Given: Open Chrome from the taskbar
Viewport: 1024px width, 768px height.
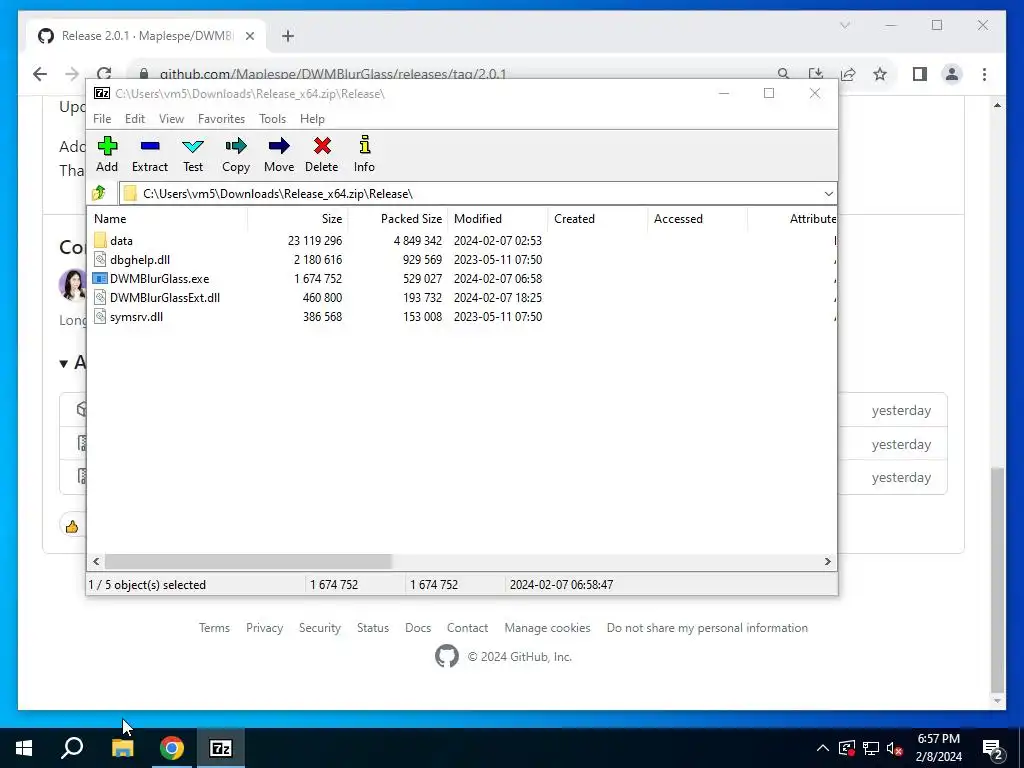Looking at the screenshot, I should [x=172, y=748].
